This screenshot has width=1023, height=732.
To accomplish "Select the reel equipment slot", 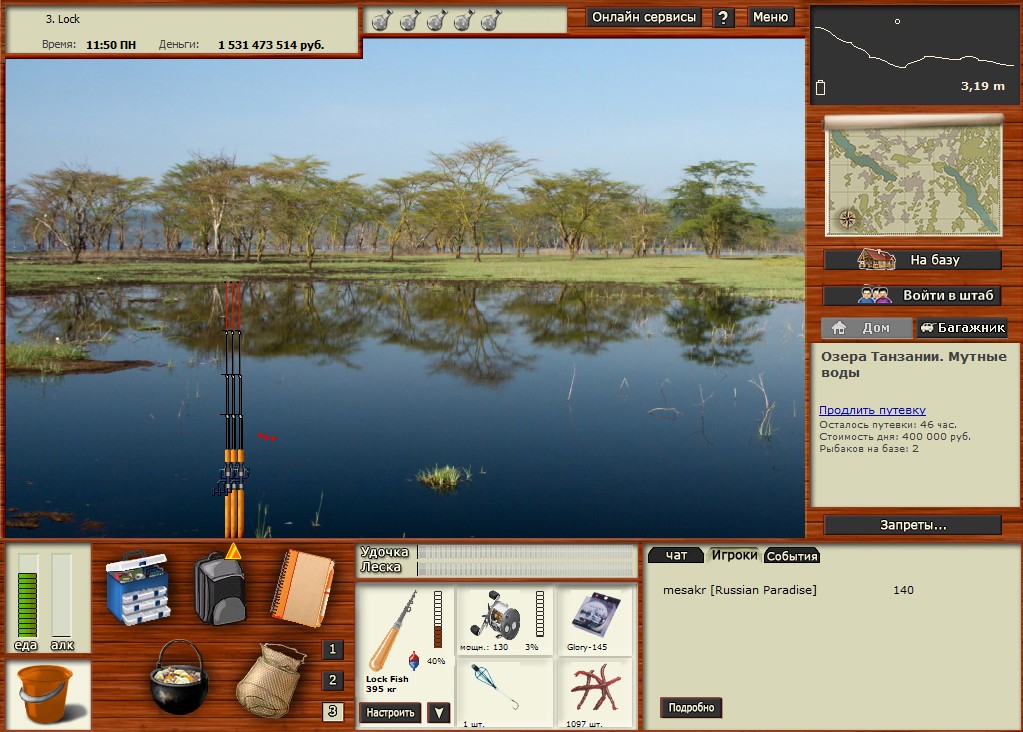I will coord(505,620).
